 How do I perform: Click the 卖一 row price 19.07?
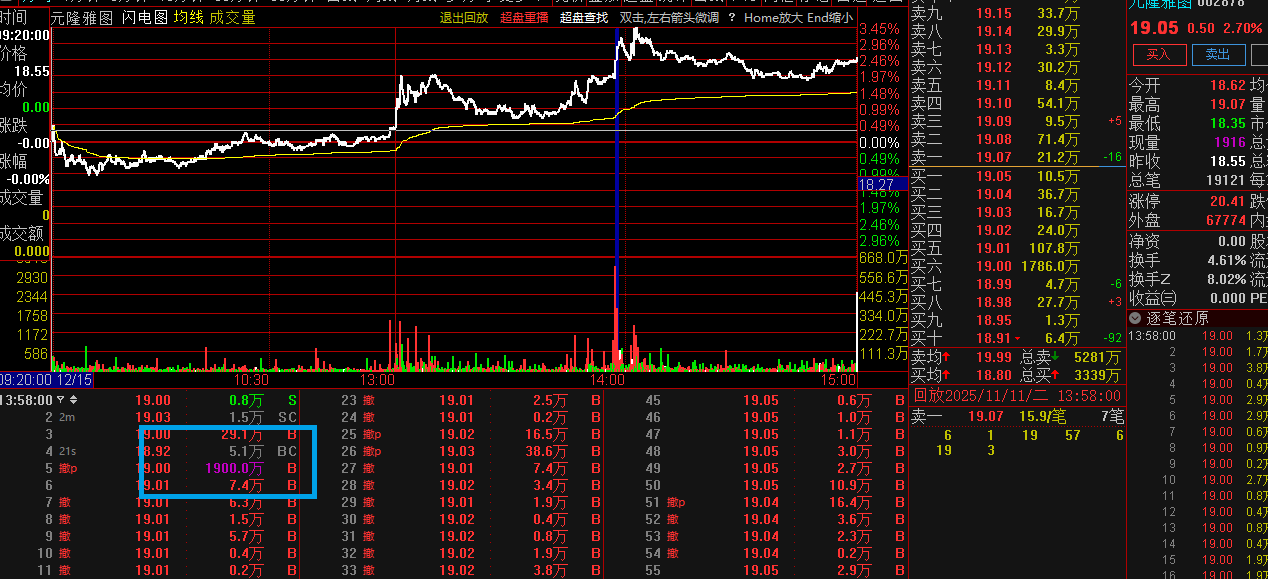pos(994,157)
